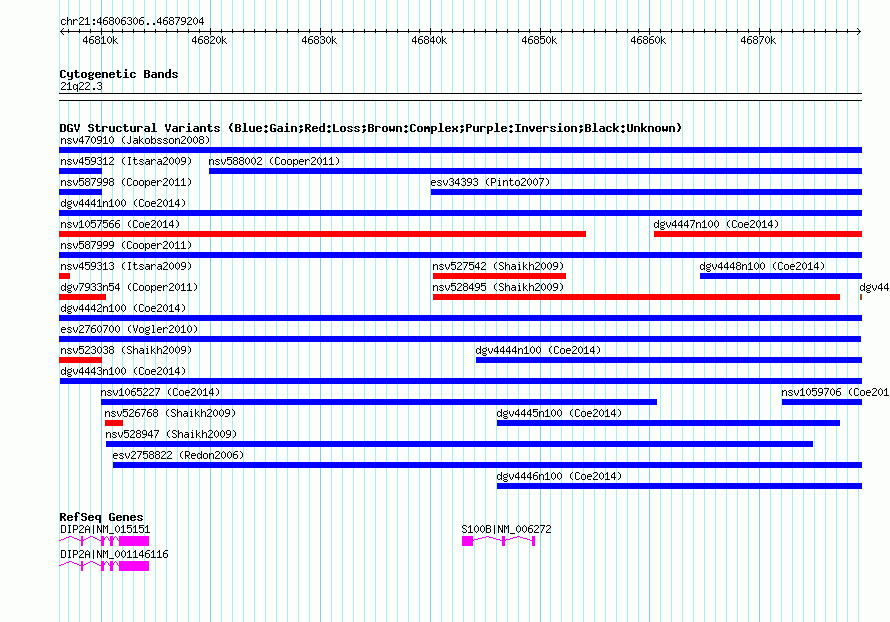890x622 pixels.
Task: Click the small red nsv459313 bar
Action: (65, 276)
